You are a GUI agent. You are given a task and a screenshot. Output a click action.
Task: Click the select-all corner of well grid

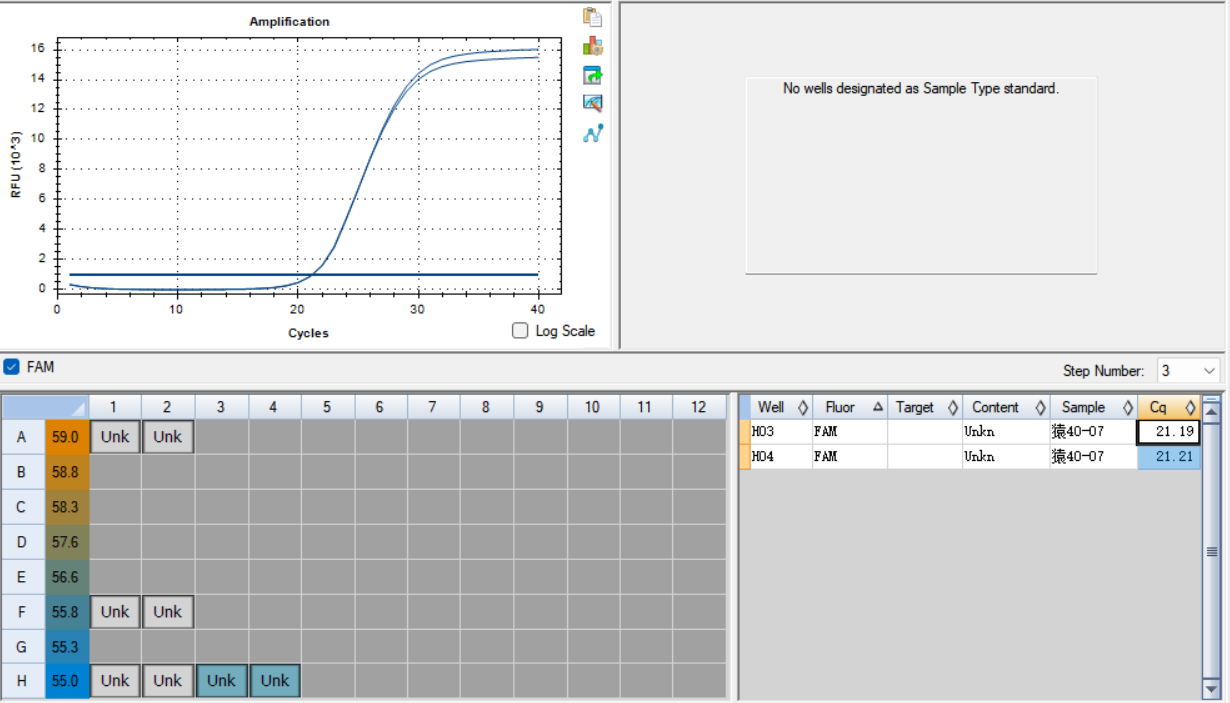coord(45,407)
